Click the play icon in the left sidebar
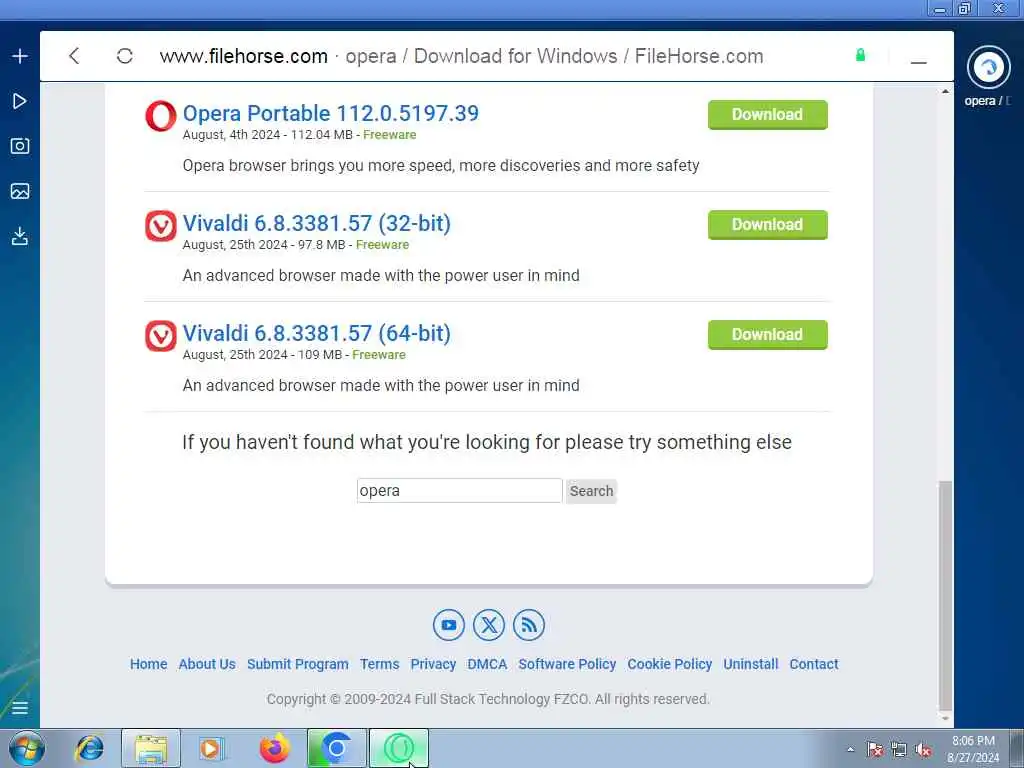 (20, 101)
